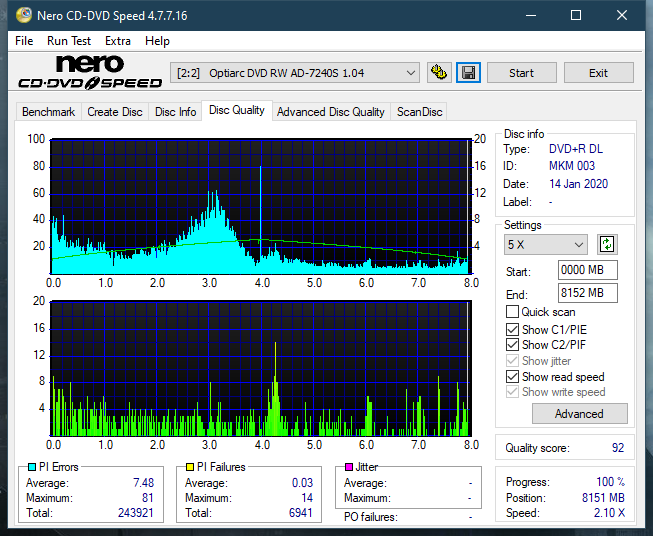Click the yellow PI Failures legend swatch
The width and height of the screenshot is (653, 536).
click(x=190, y=467)
